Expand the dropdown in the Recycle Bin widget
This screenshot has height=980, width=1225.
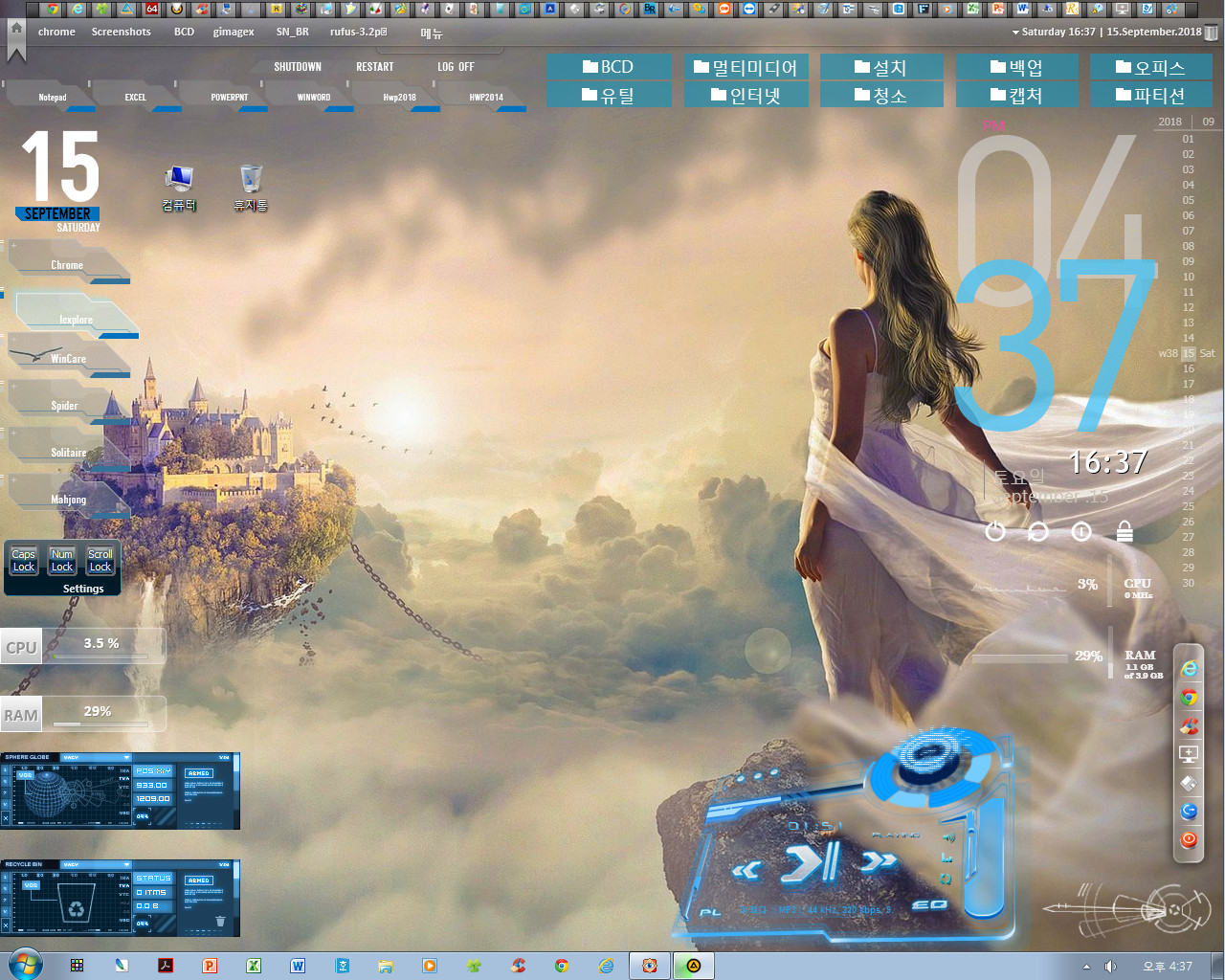(125, 864)
